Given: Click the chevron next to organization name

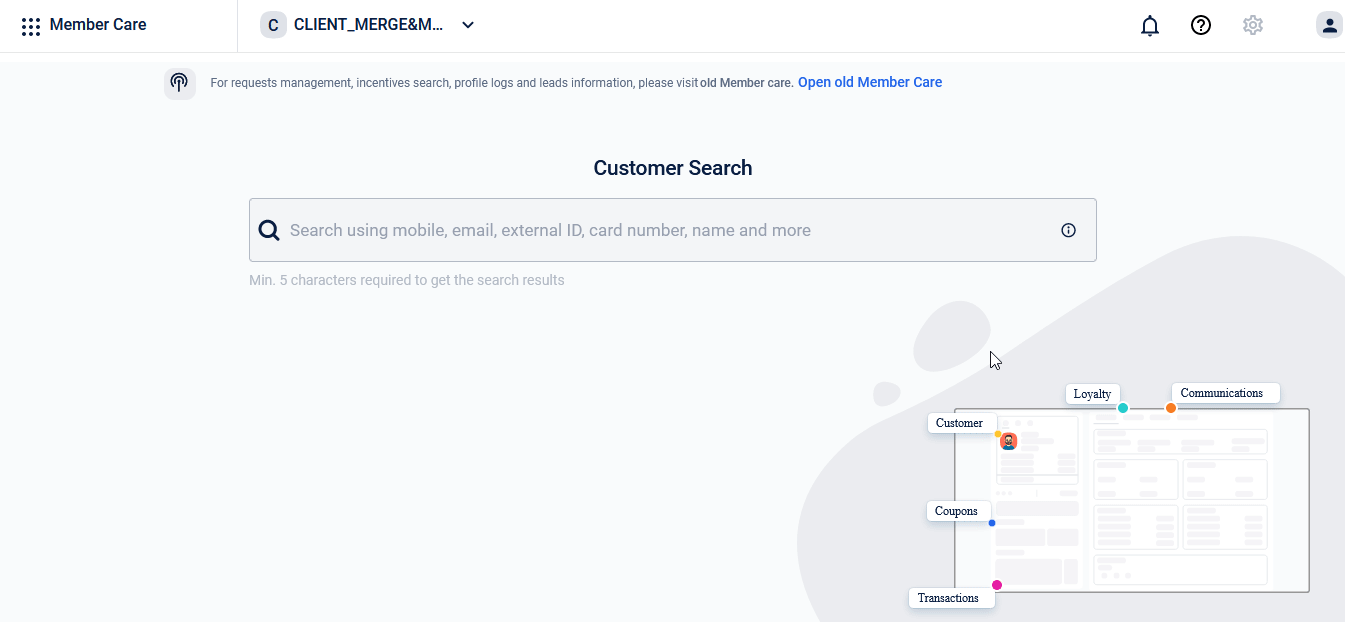Looking at the screenshot, I should (x=468, y=25).
